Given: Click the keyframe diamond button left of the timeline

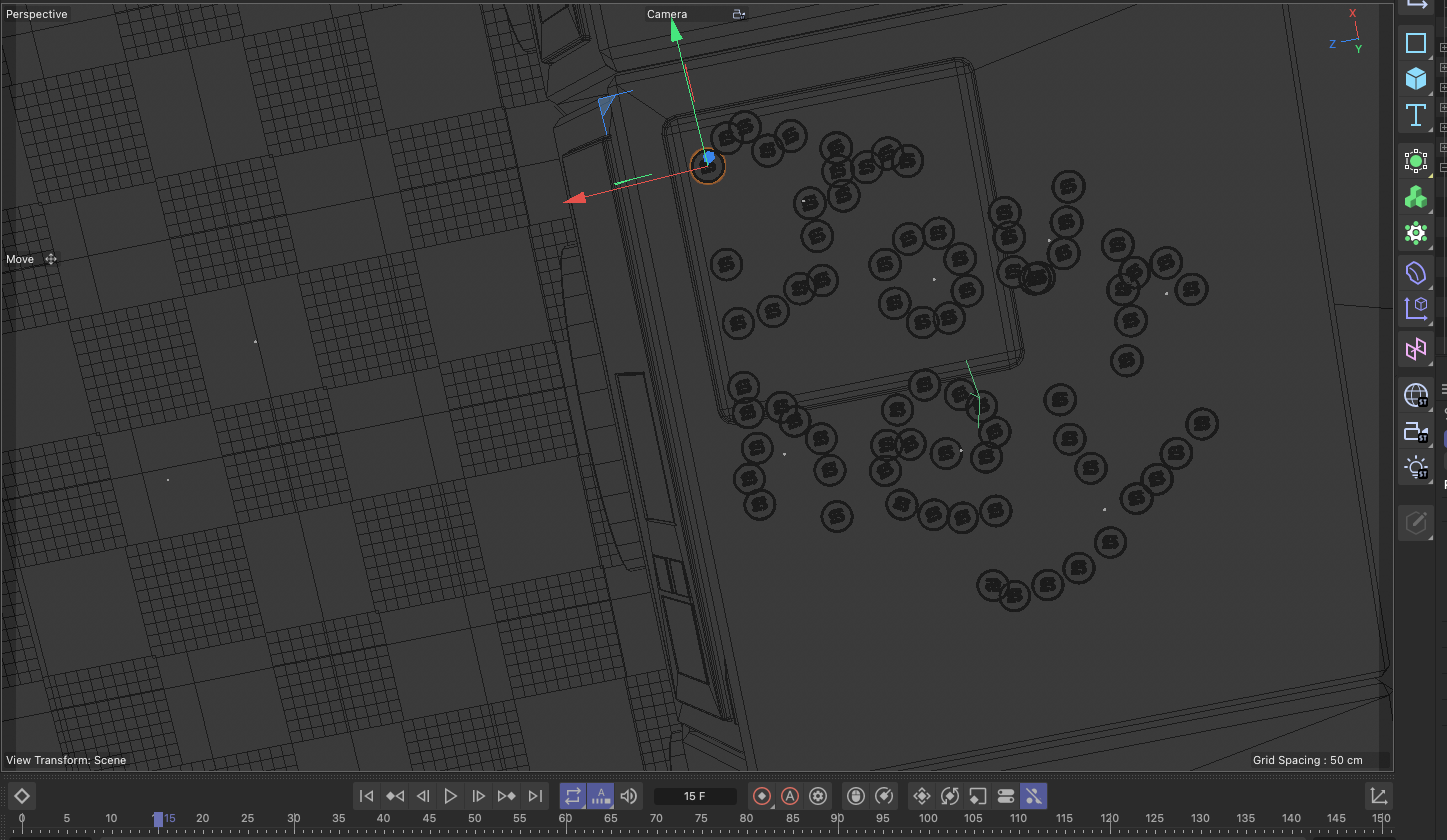Looking at the screenshot, I should tap(22, 796).
